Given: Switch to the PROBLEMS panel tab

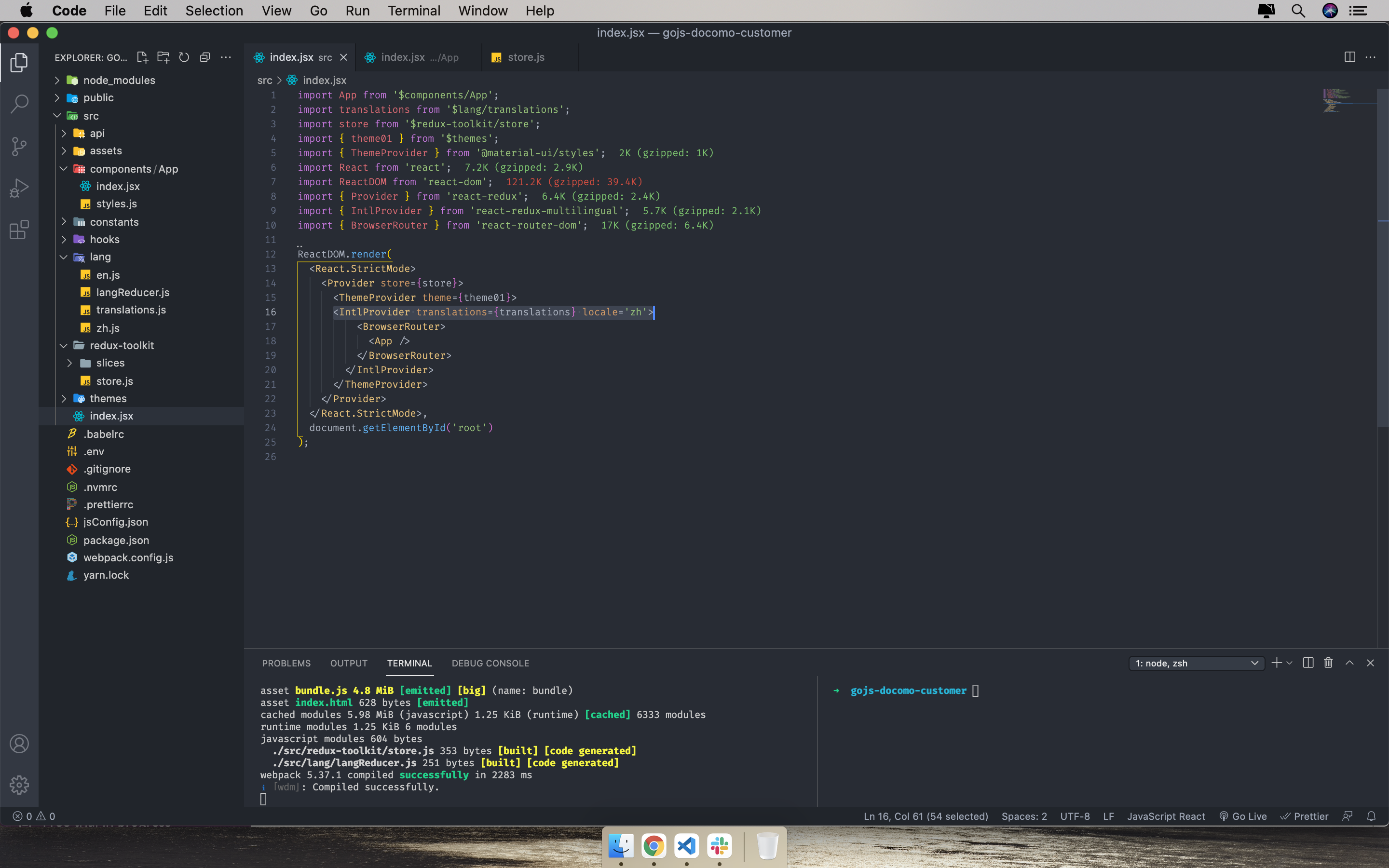Looking at the screenshot, I should tap(286, 663).
